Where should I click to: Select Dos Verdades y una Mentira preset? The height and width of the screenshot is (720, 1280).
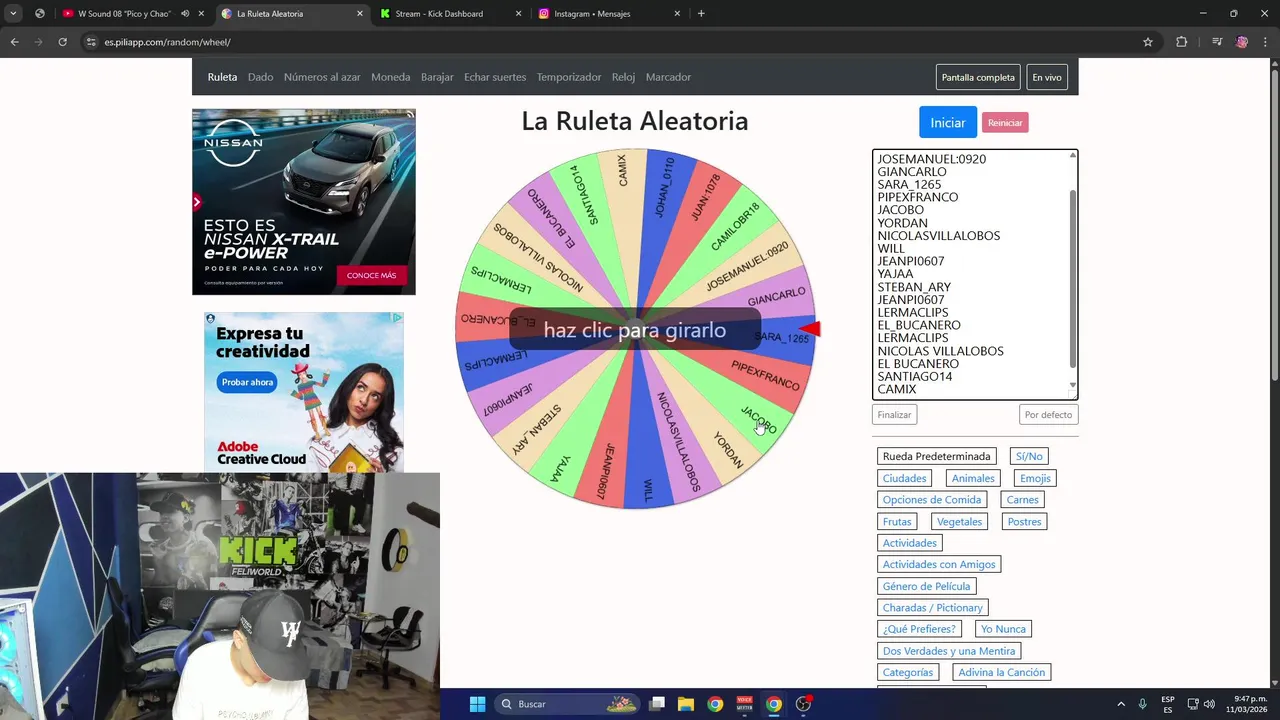[x=949, y=651]
